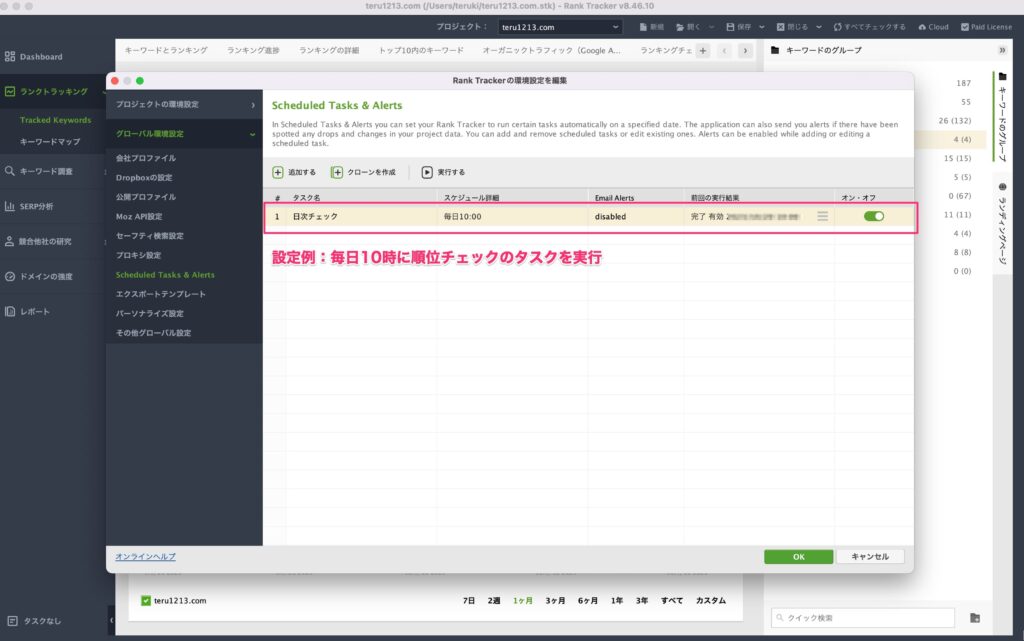Open Tracked Keywords in sidebar
The width and height of the screenshot is (1024, 641).
[56, 120]
